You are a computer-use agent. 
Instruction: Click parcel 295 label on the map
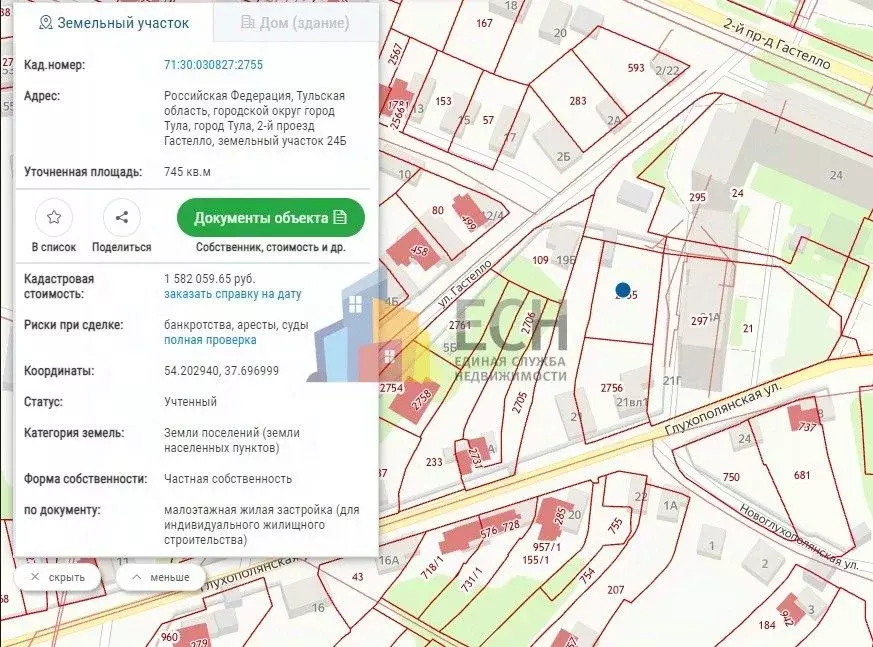pyautogui.click(x=697, y=197)
